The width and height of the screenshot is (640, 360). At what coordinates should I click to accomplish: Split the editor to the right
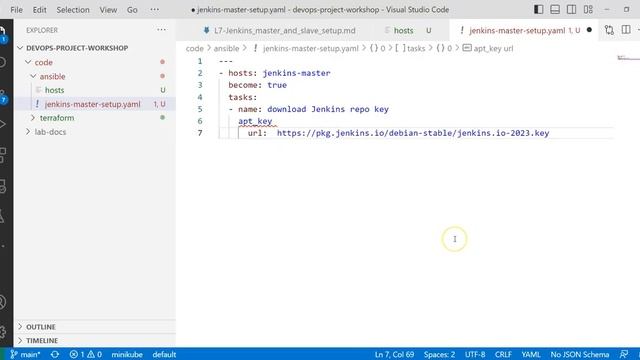pyautogui.click(x=626, y=30)
